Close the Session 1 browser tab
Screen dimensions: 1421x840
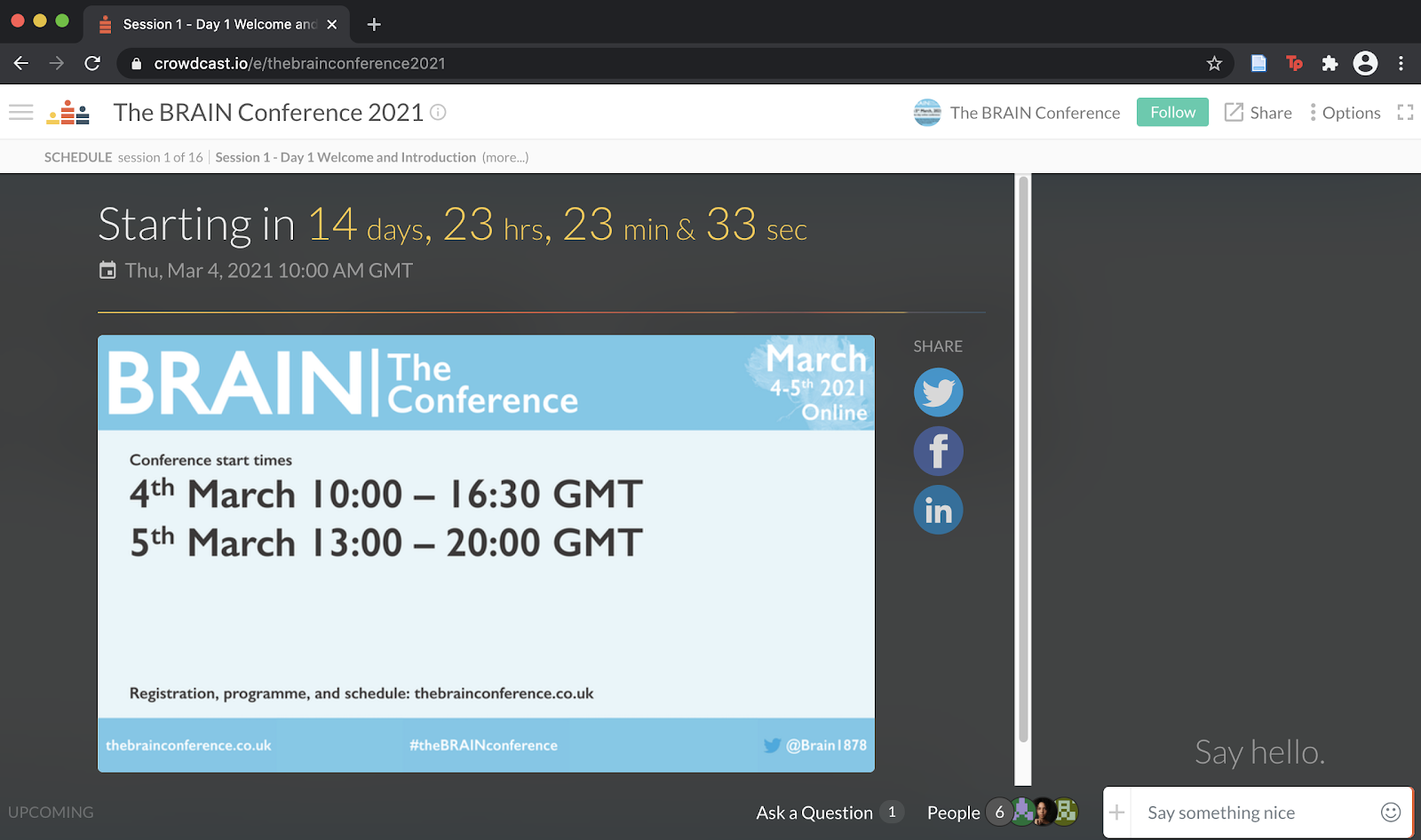coord(332,24)
